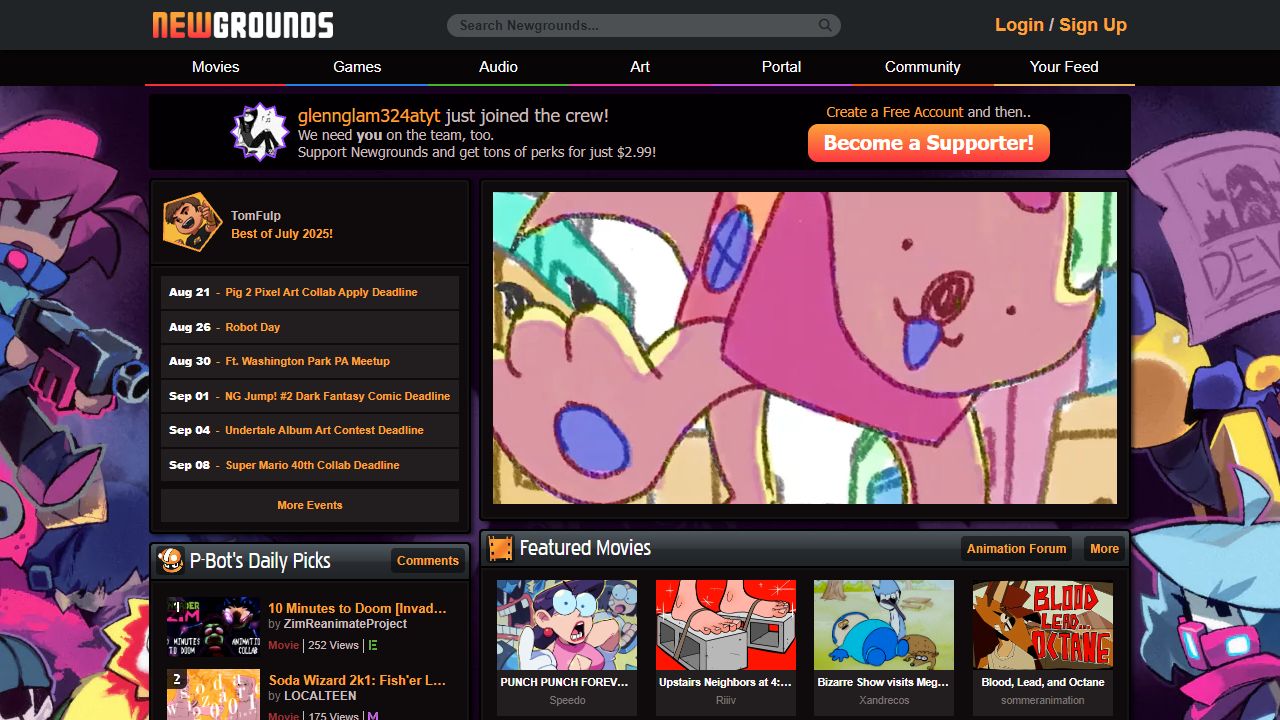Open Super Mario 40th Collab Deadline
Screen dimensions: 1280x720
point(312,465)
